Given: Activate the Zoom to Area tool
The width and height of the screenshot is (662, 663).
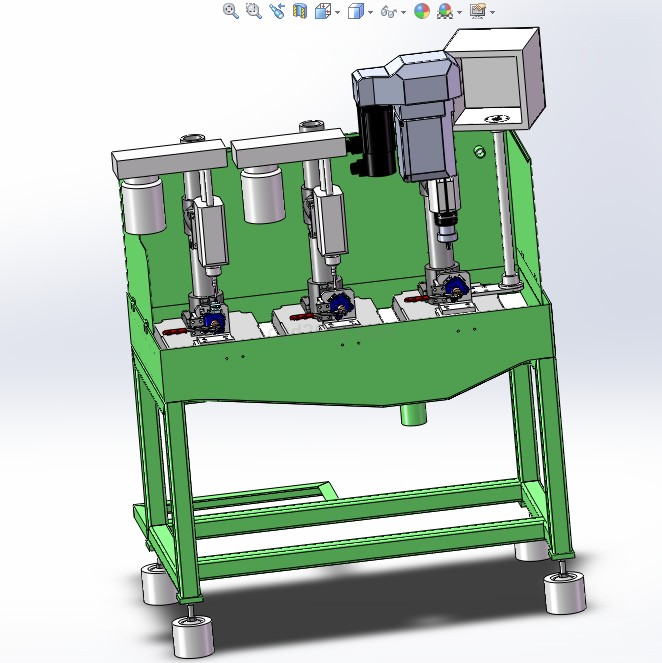Looking at the screenshot, I should [253, 11].
